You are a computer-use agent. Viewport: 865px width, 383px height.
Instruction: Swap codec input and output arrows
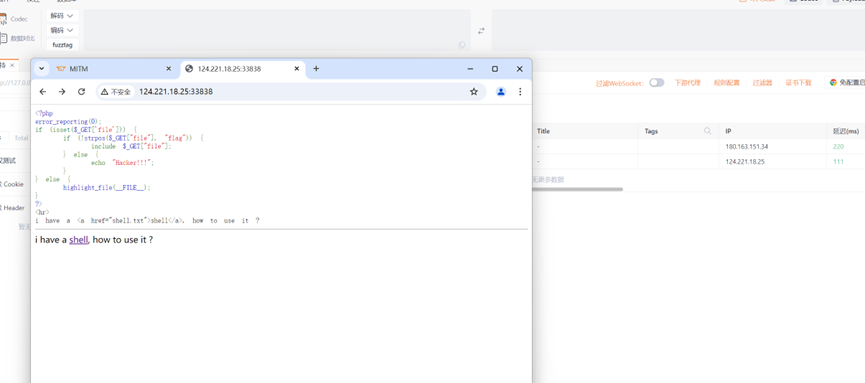481,31
